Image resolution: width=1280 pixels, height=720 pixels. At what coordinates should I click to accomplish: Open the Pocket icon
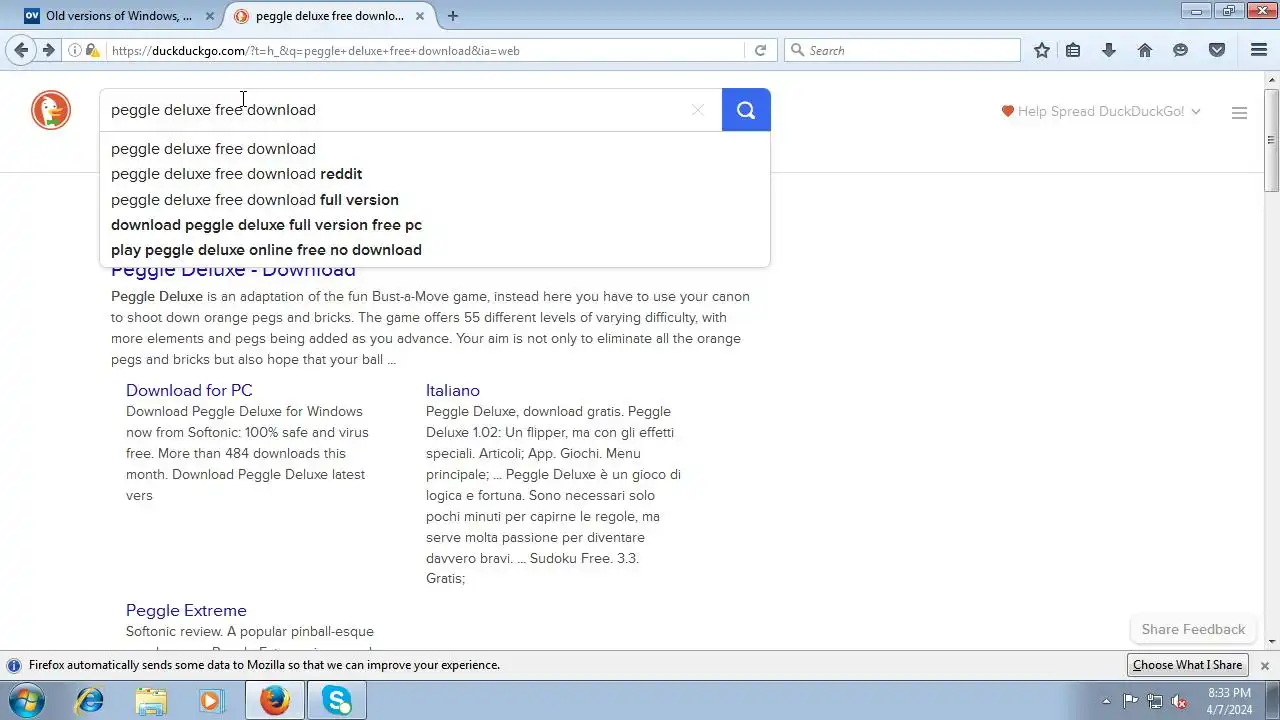(1217, 50)
